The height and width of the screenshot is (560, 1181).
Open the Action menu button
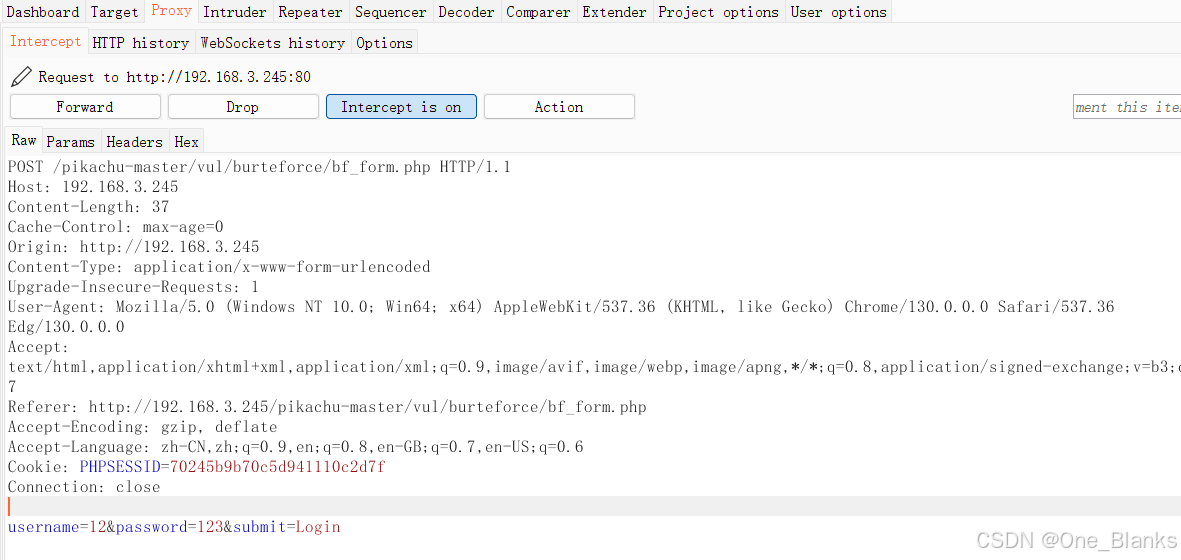coord(559,107)
